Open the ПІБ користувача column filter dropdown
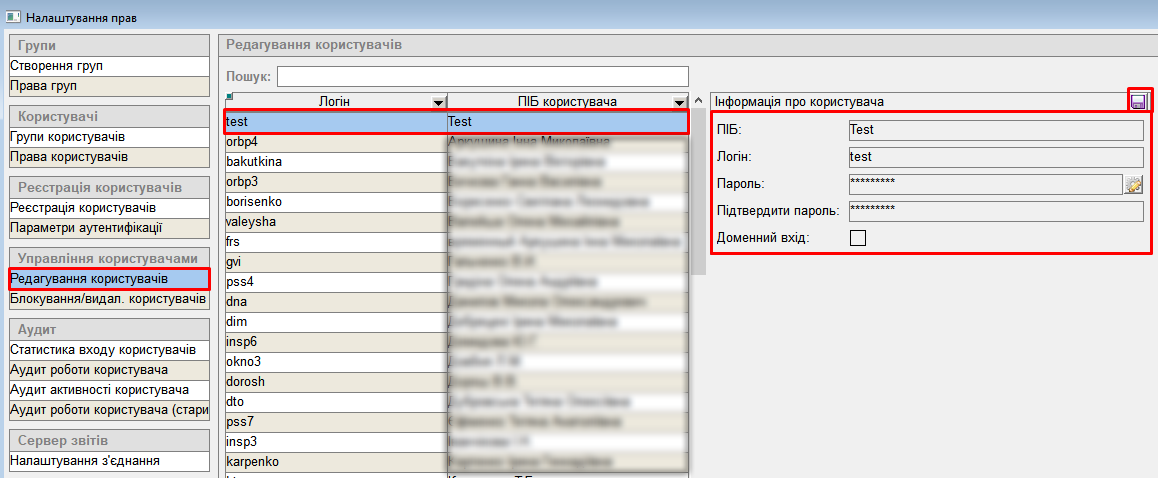The width and height of the screenshot is (1158, 478). [680, 102]
